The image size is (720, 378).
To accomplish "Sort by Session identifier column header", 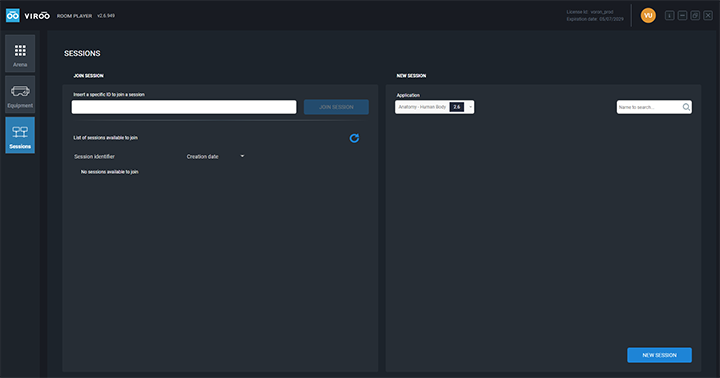I will [94, 157].
